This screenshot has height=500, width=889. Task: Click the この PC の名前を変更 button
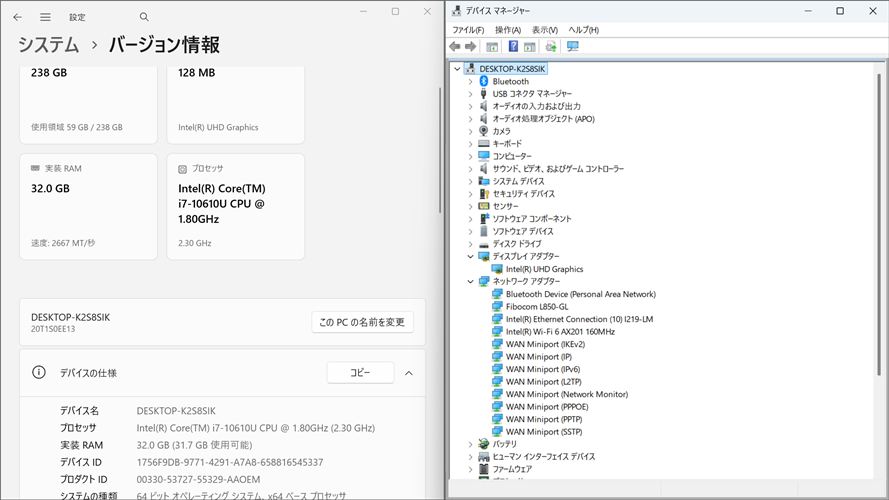tap(362, 322)
